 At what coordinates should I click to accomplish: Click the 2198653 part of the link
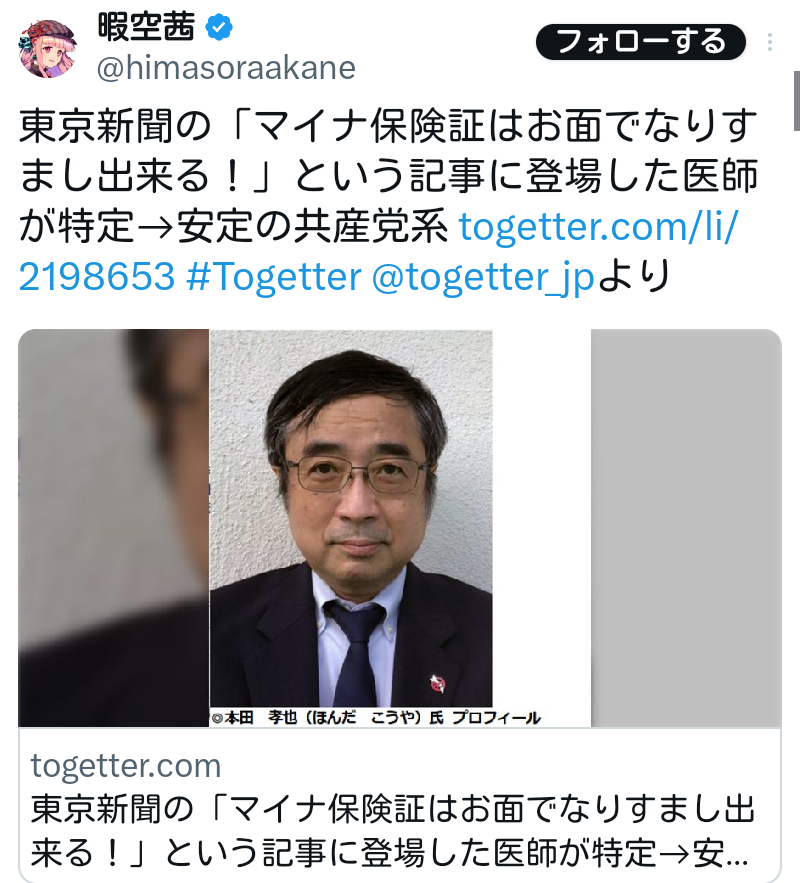pos(97,277)
